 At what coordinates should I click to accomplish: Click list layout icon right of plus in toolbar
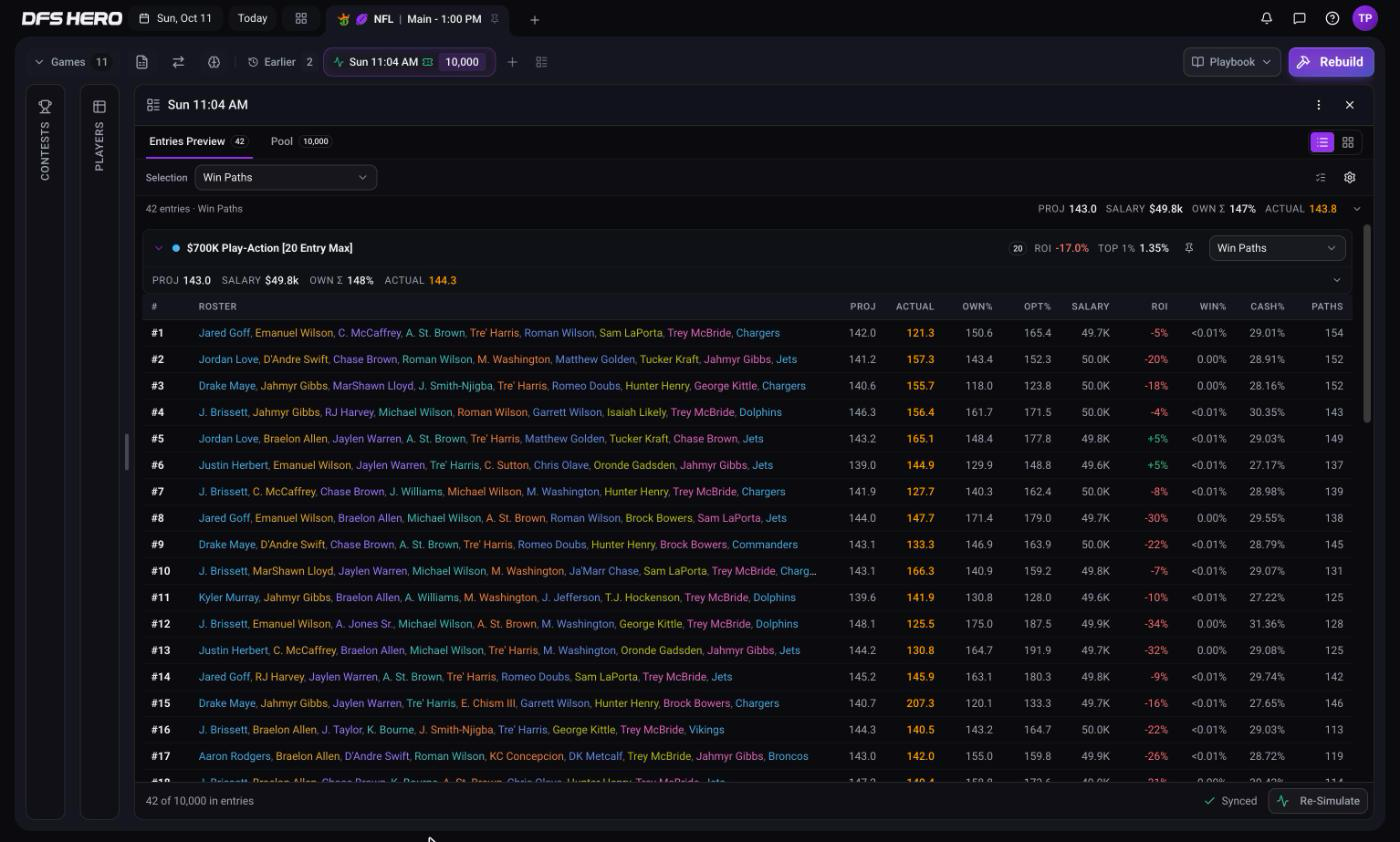pos(541,62)
